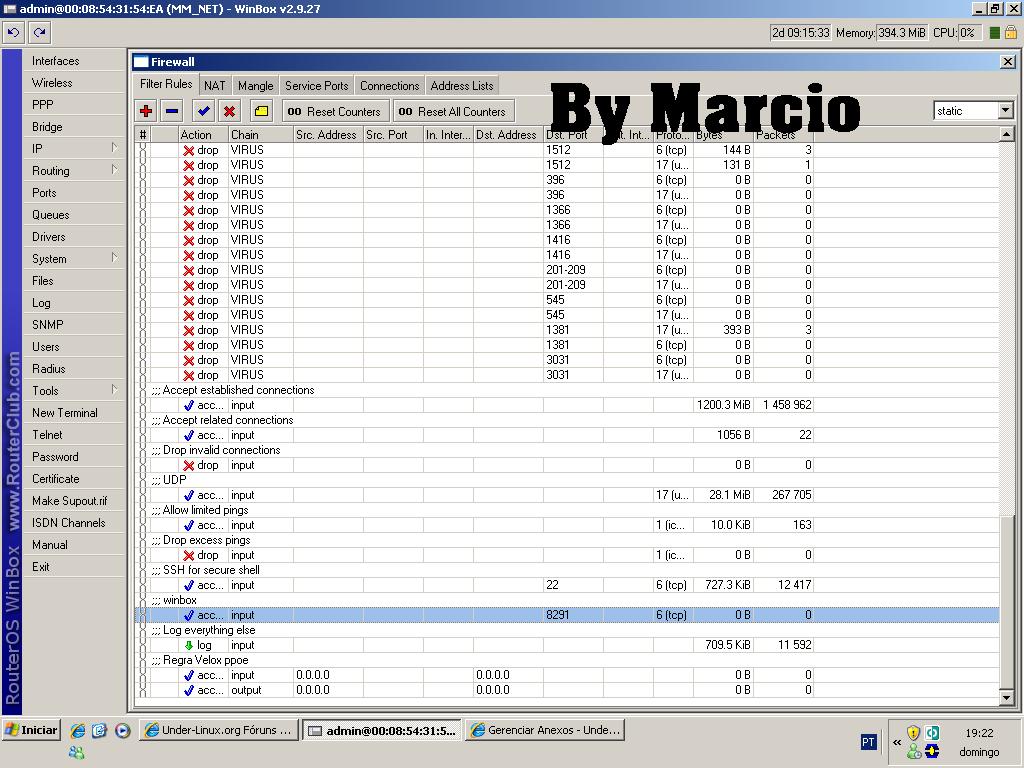Open the Service Ports tab

click(x=317, y=86)
